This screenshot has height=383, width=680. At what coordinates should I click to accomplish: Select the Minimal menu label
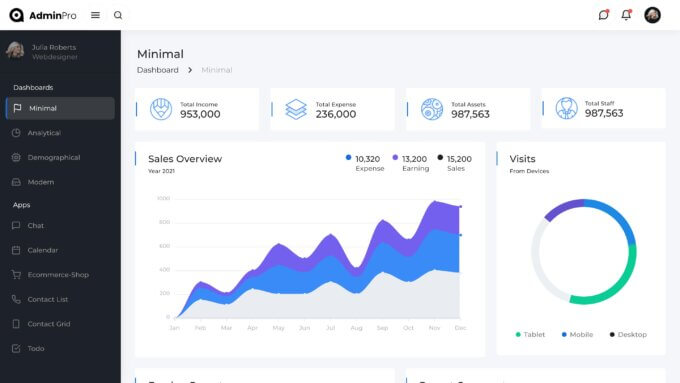(x=43, y=108)
